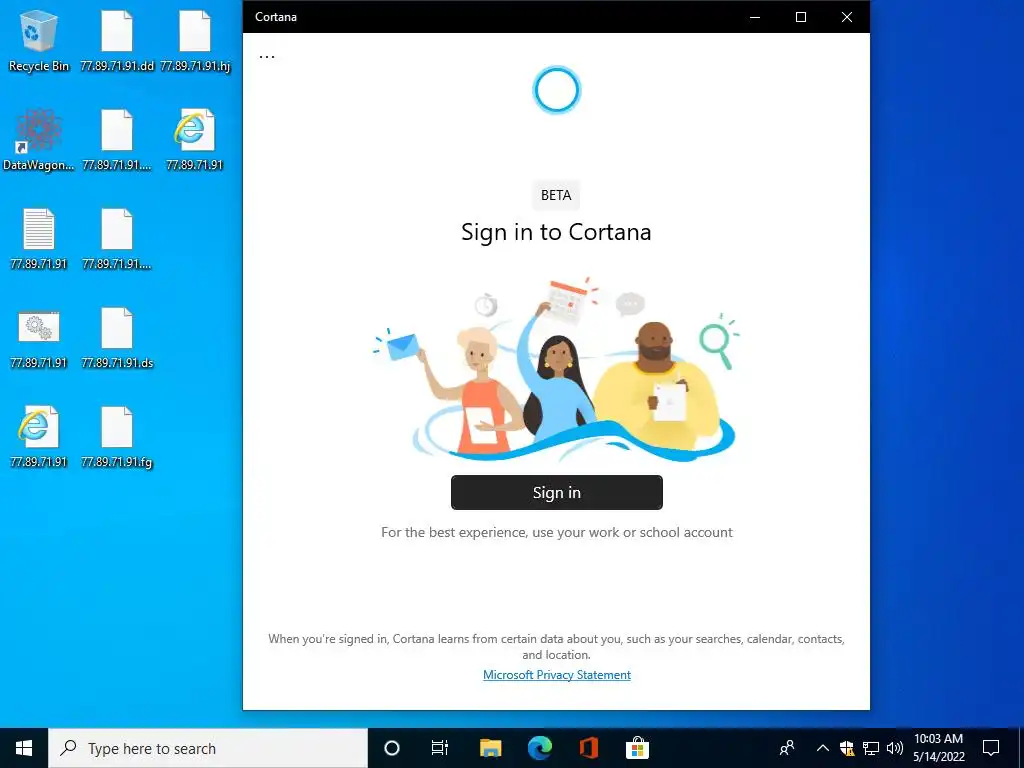Open the Microsoft Privacy Statement link
This screenshot has height=768, width=1024.
[556, 675]
